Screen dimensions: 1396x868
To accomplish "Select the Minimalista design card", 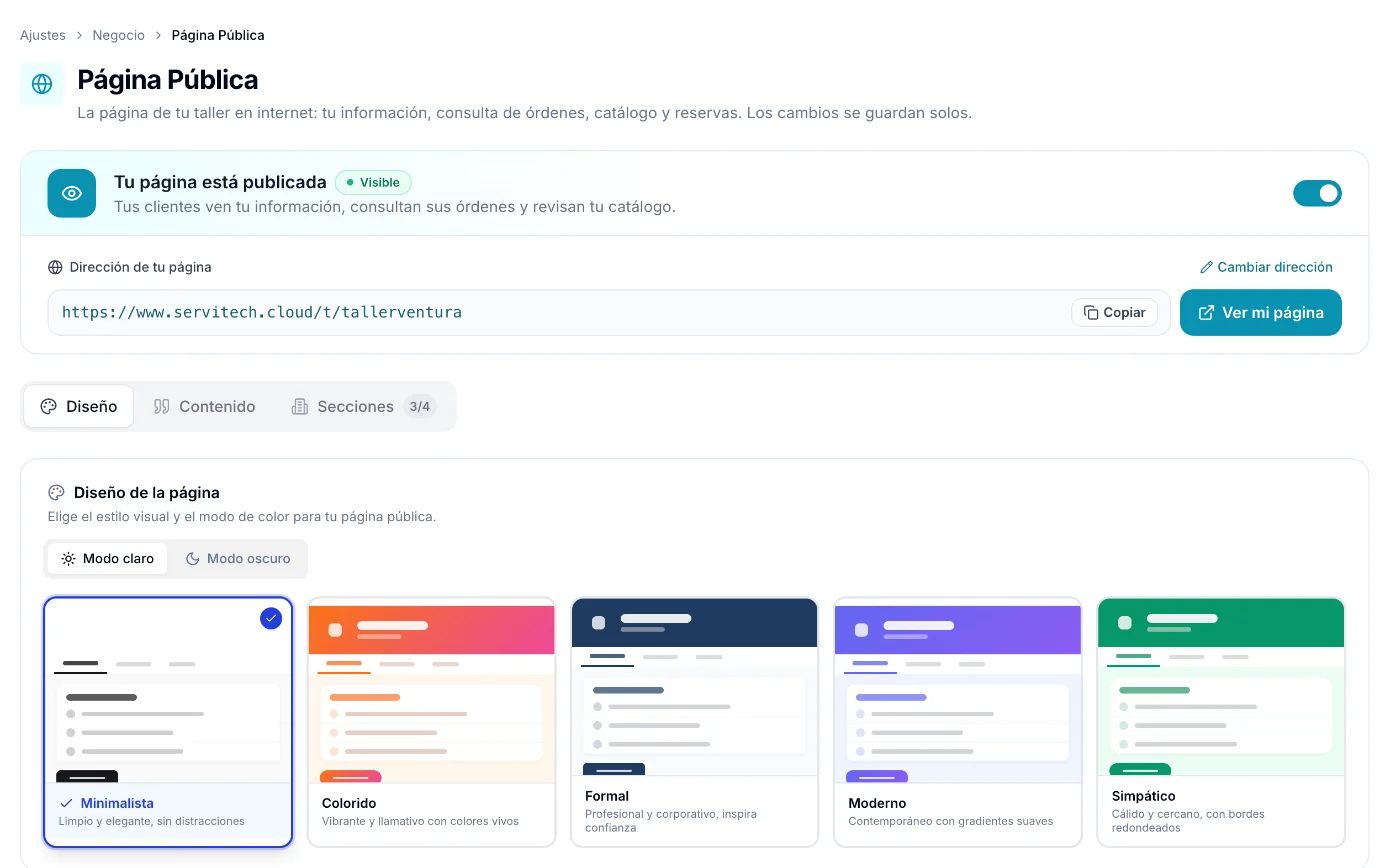I will [168, 722].
